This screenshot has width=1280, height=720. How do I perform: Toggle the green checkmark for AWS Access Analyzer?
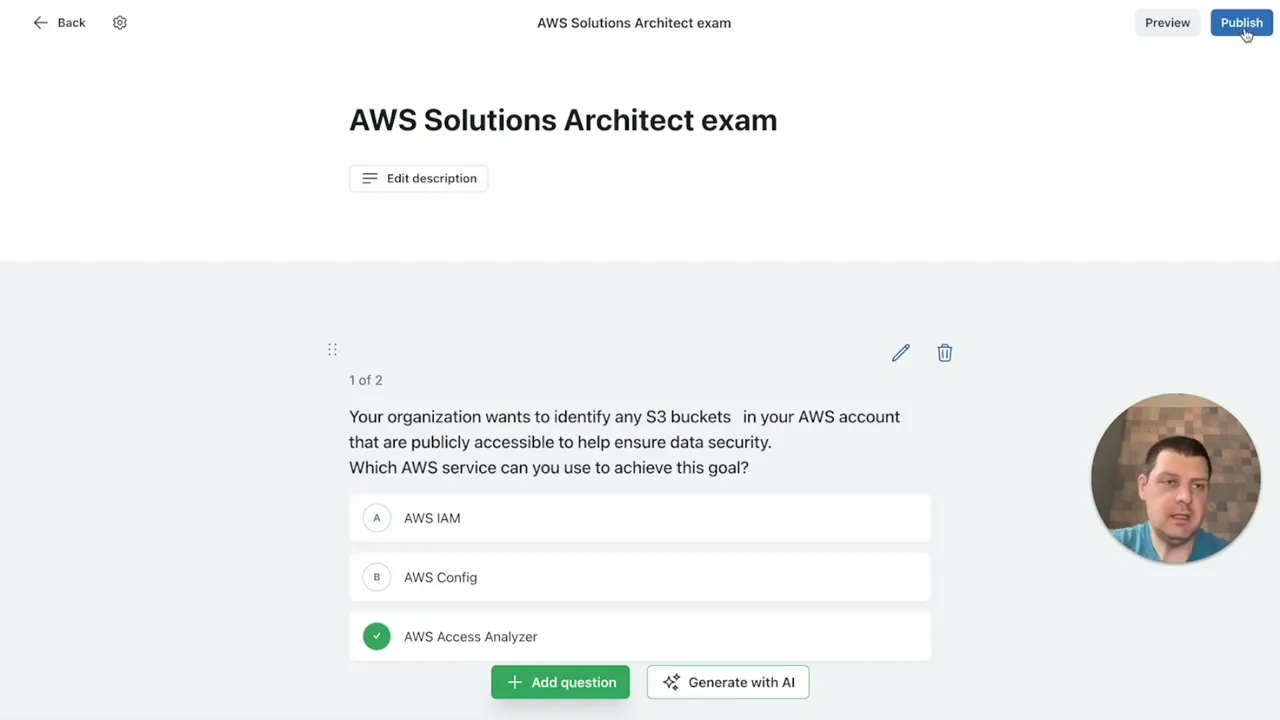(377, 636)
